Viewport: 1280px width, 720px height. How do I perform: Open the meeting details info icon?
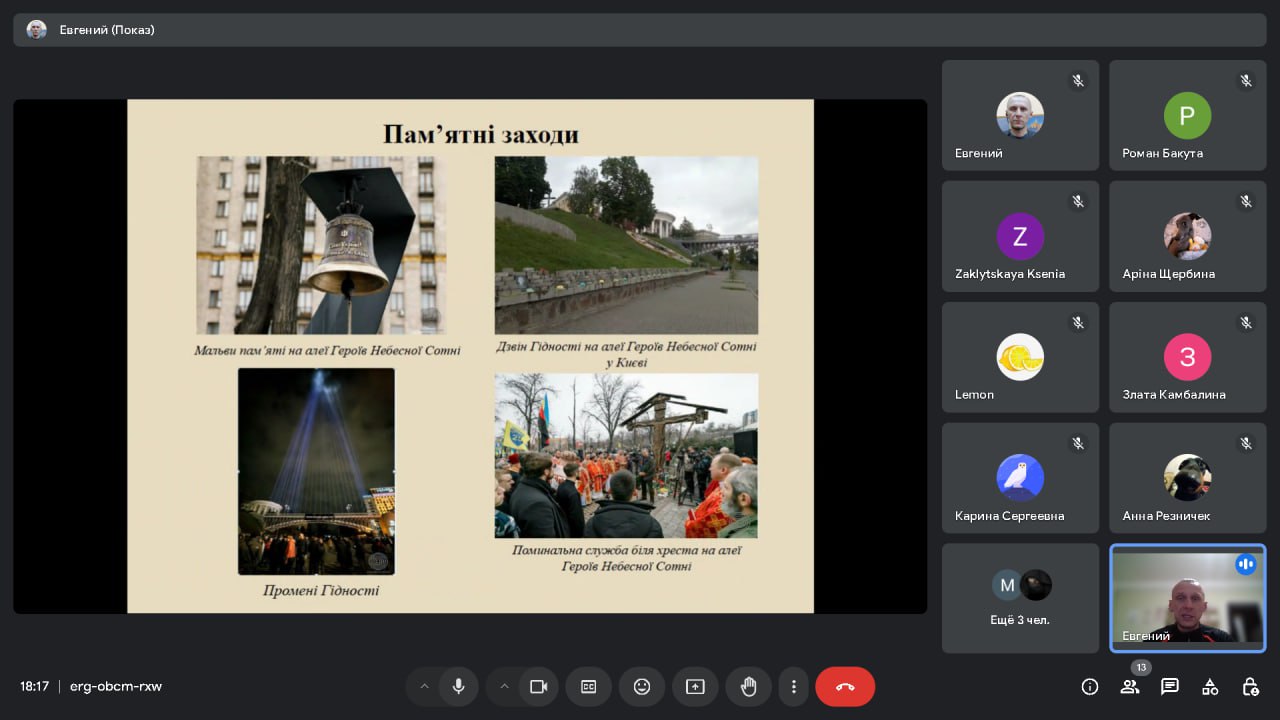(x=1090, y=687)
